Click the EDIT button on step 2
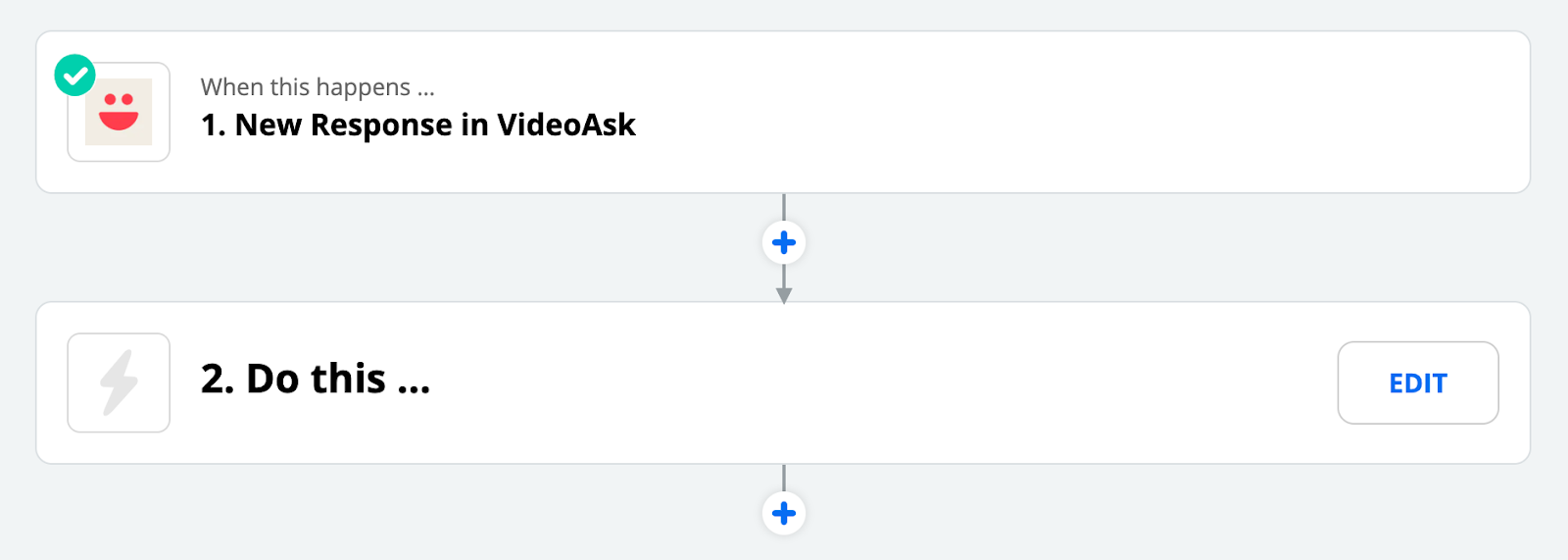 (1418, 382)
